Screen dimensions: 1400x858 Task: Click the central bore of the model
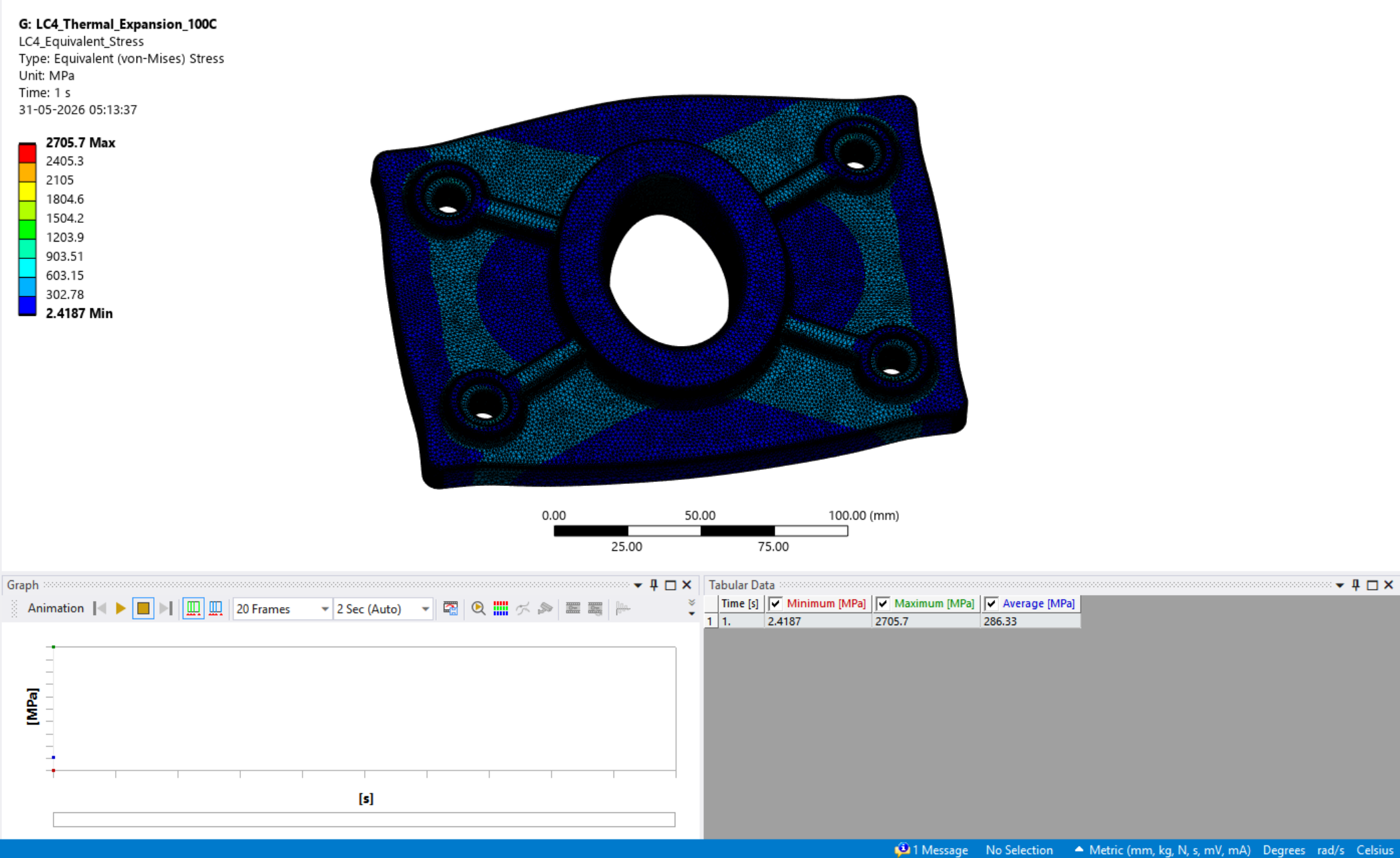(x=669, y=281)
